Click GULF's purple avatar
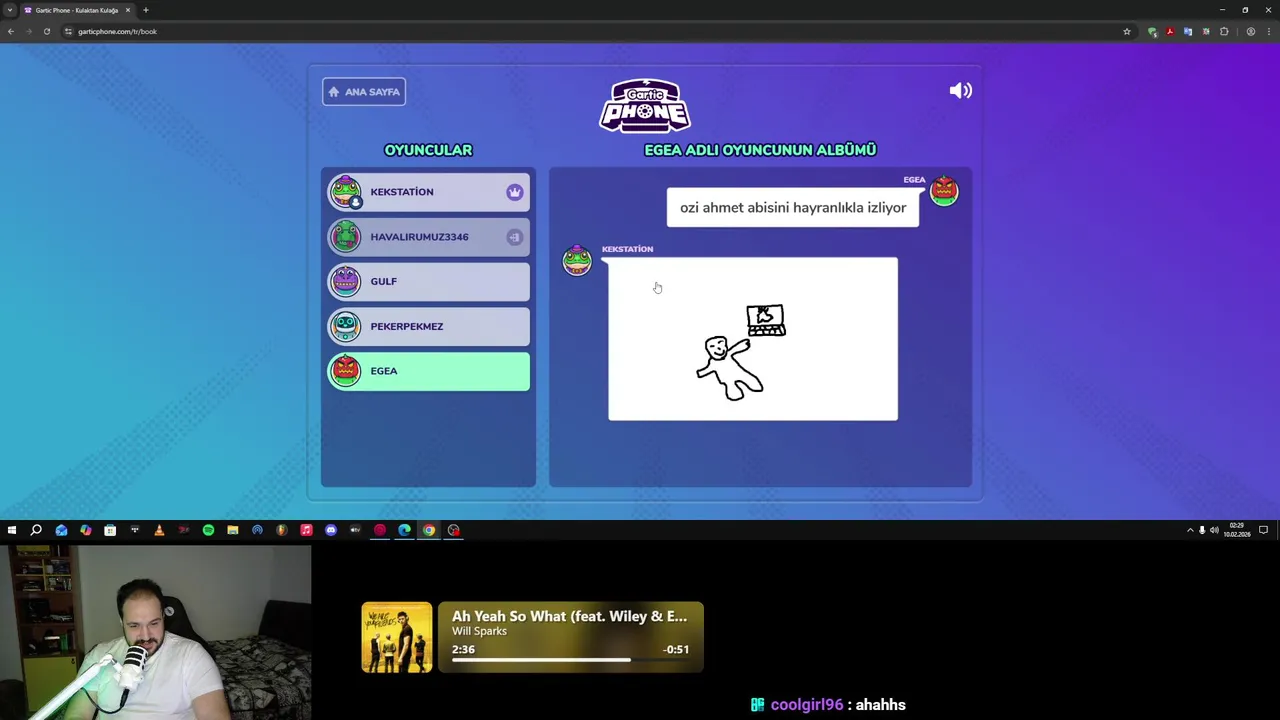1280x720 pixels. coord(345,281)
